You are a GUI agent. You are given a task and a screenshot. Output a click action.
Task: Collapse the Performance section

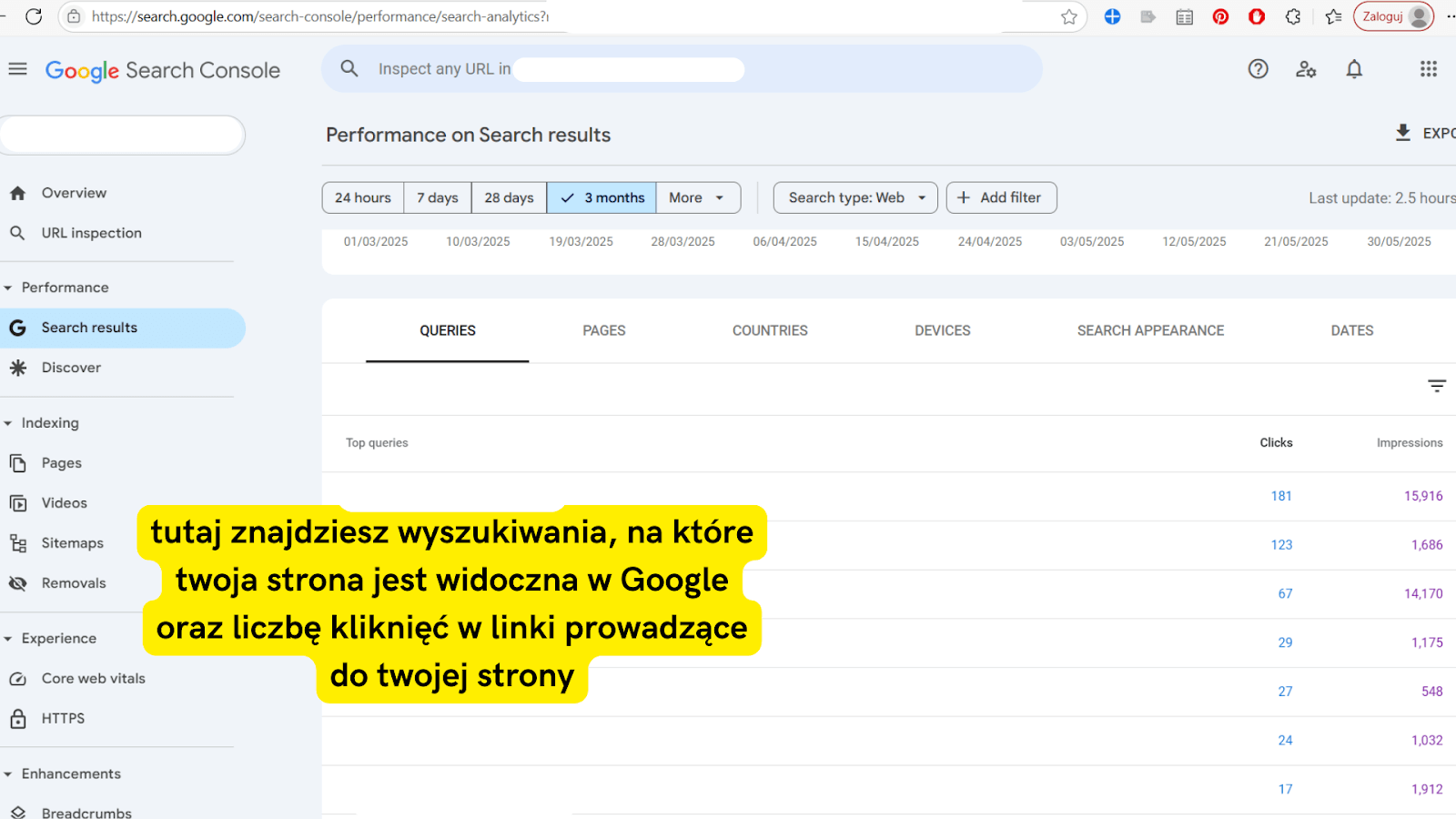click(x=8, y=288)
